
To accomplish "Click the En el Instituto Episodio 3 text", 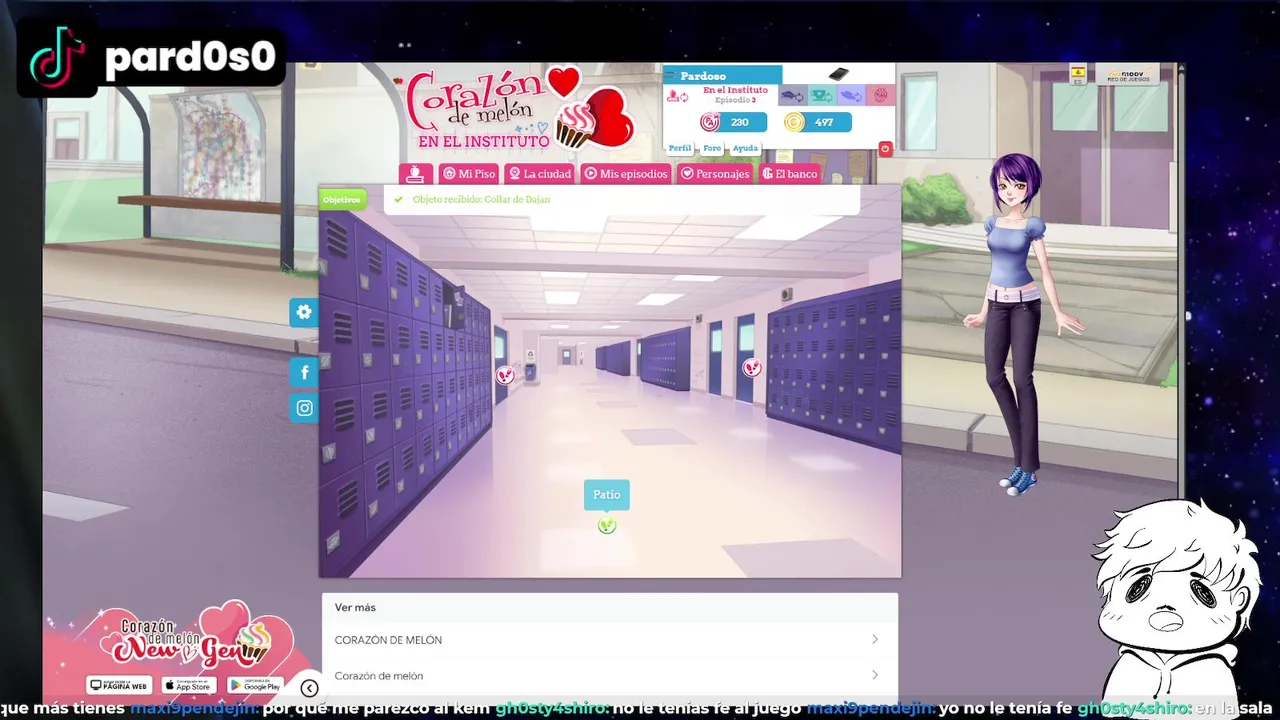I will [735, 95].
